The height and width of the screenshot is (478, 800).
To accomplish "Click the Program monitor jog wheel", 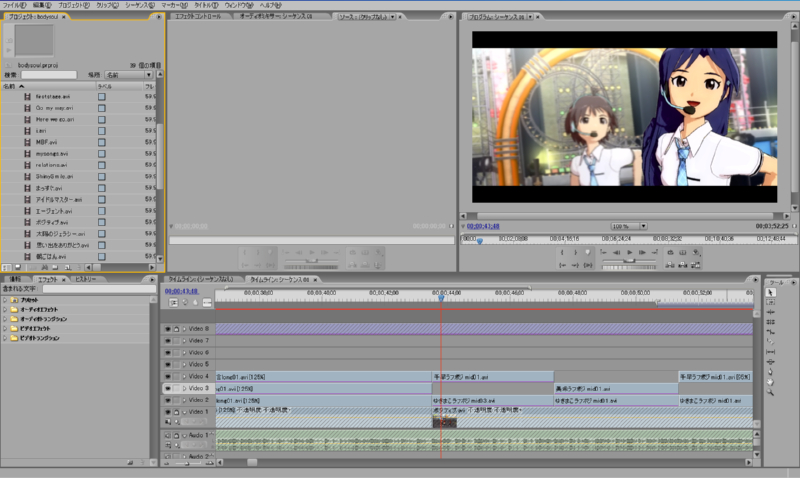I will (629, 267).
